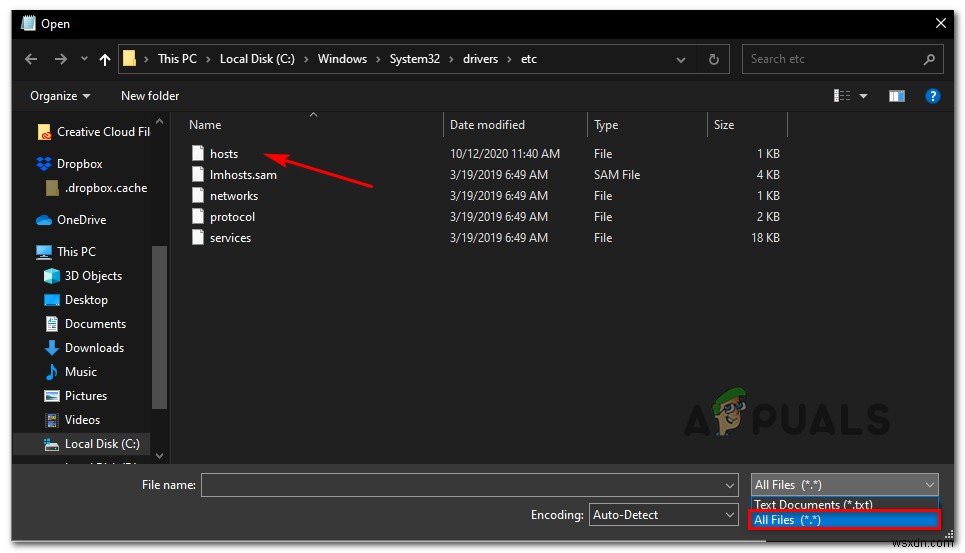Open Documents in the sidebar
Viewport: 965px width, 553px height.
86,324
